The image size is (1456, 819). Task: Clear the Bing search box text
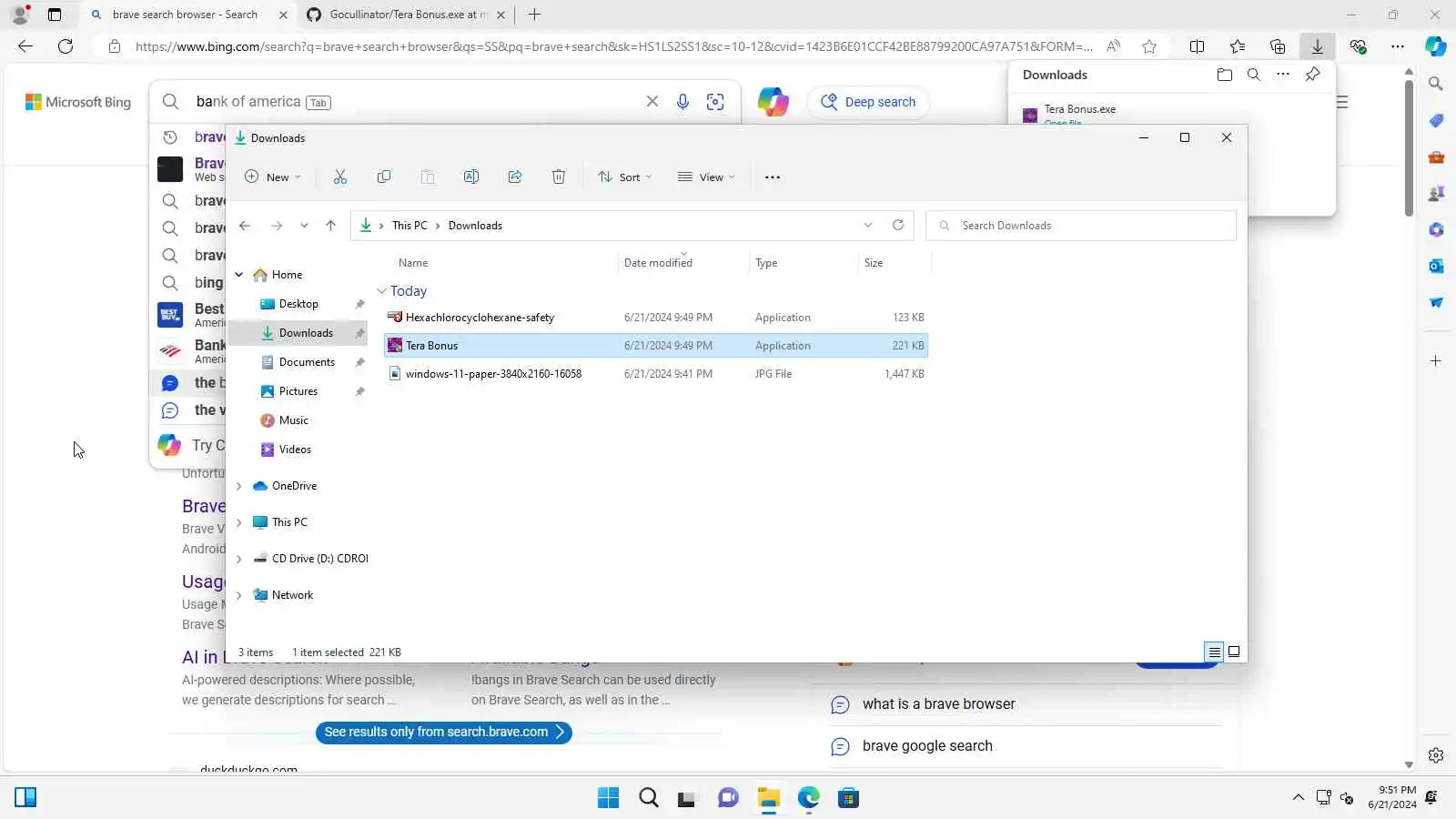[652, 102]
